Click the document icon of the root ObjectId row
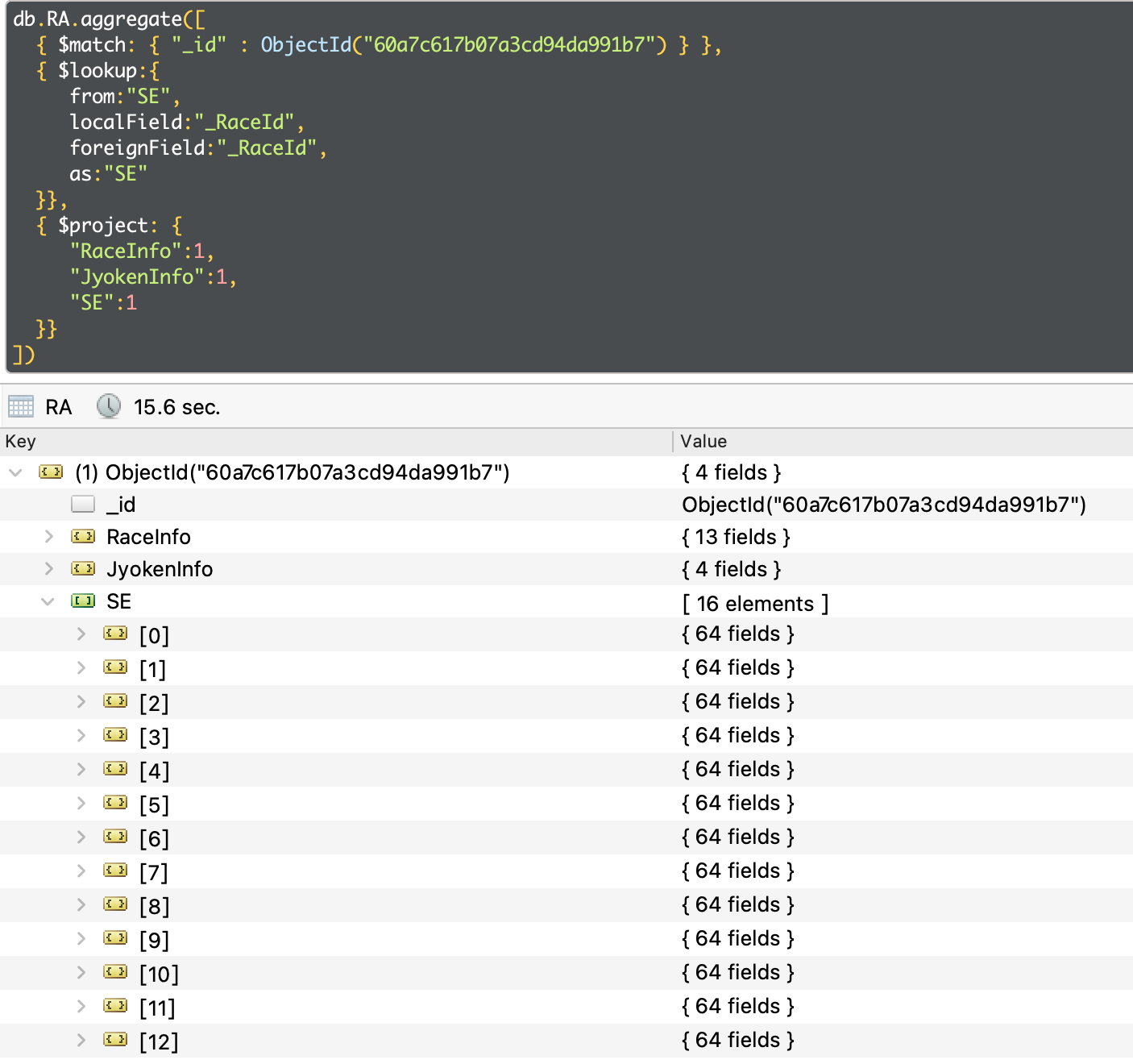The width and height of the screenshot is (1133, 1064). 51,472
